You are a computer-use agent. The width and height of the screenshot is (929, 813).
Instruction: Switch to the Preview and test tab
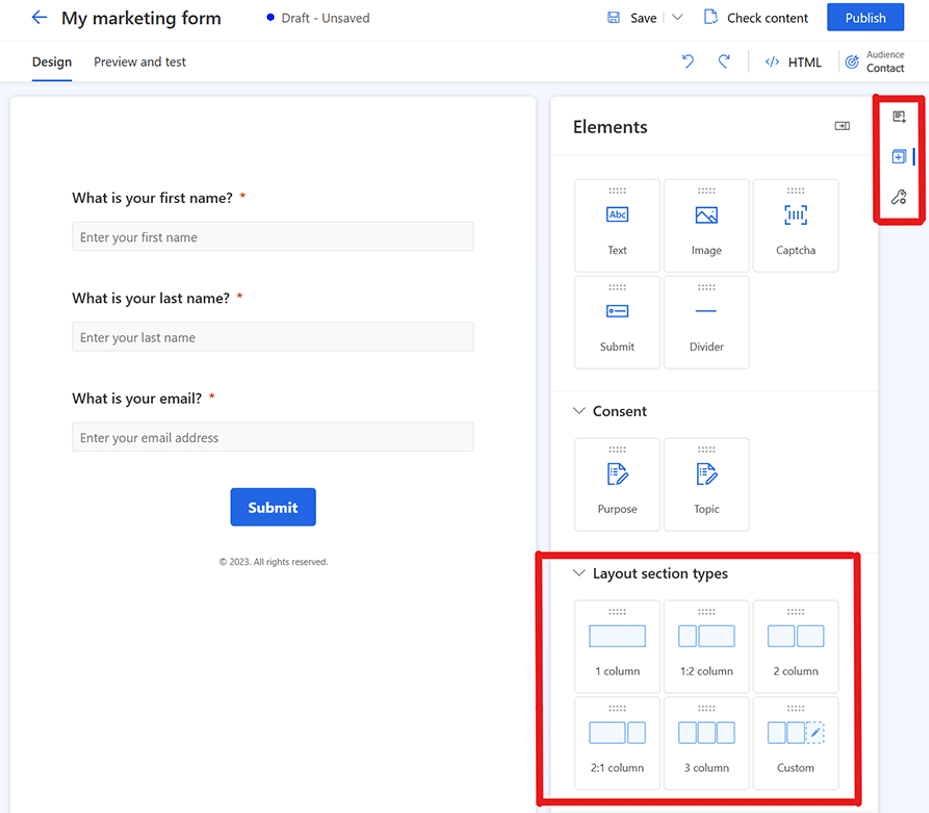tap(140, 62)
